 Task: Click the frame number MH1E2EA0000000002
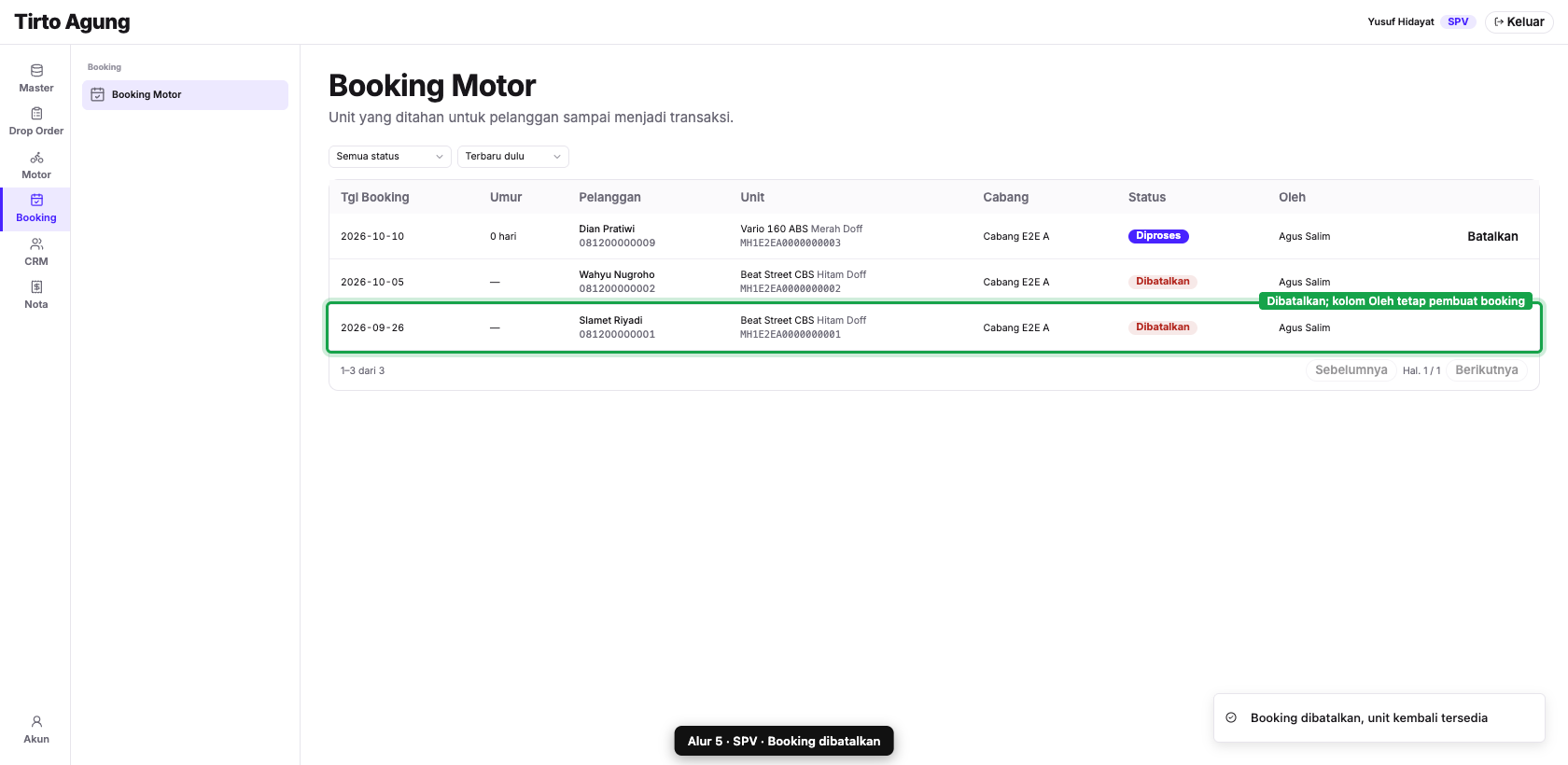[791, 289]
